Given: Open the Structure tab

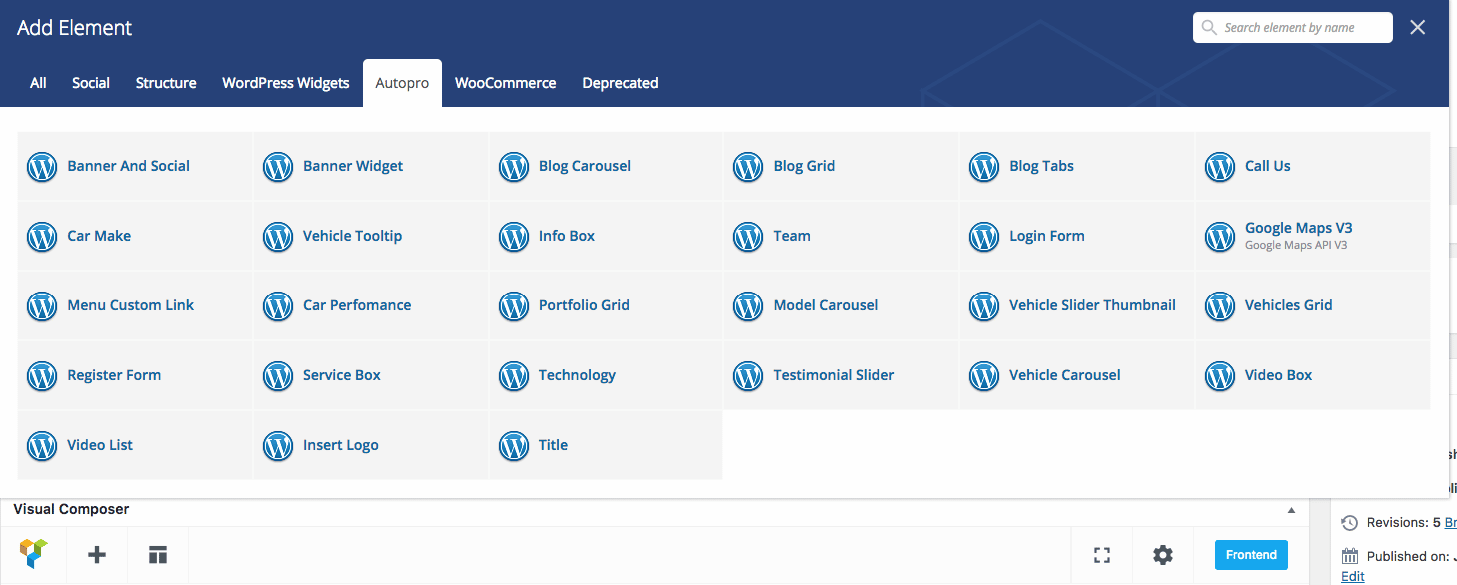Looking at the screenshot, I should [166, 83].
